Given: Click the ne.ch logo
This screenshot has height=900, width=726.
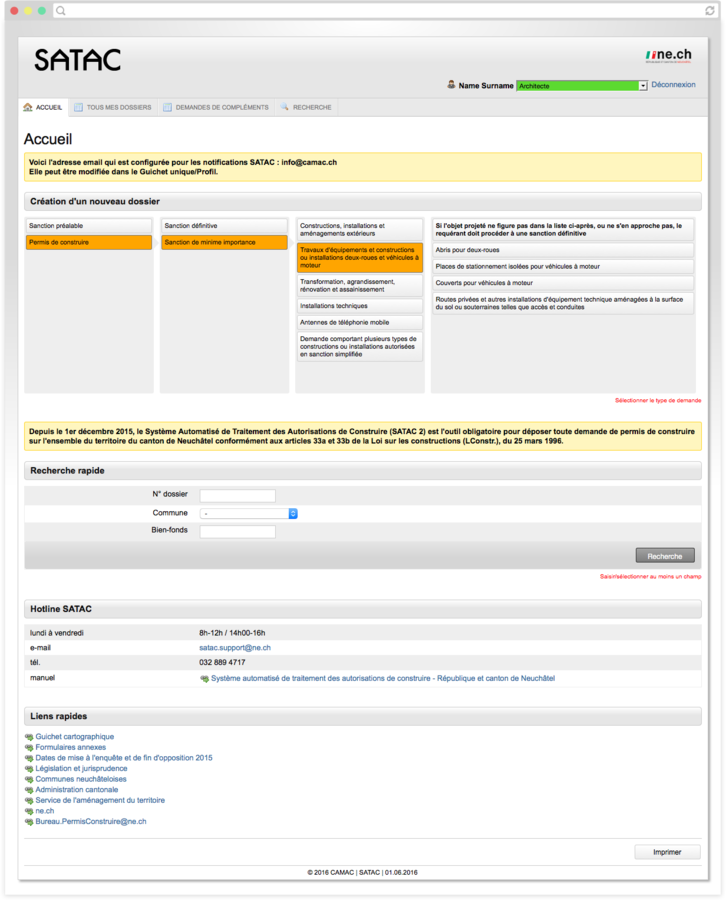Looking at the screenshot, I should tap(669, 55).
